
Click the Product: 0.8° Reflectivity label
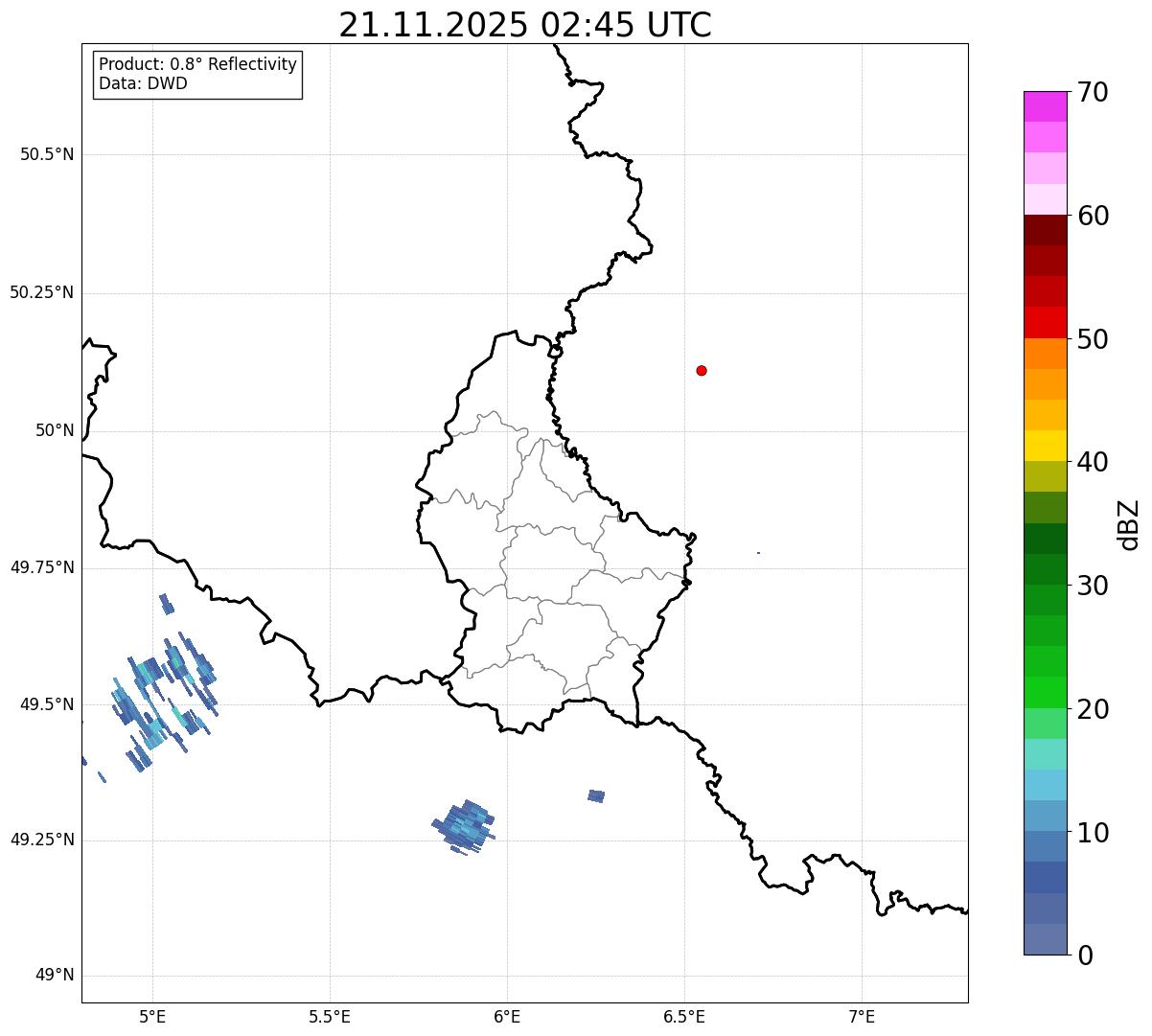coord(198,64)
